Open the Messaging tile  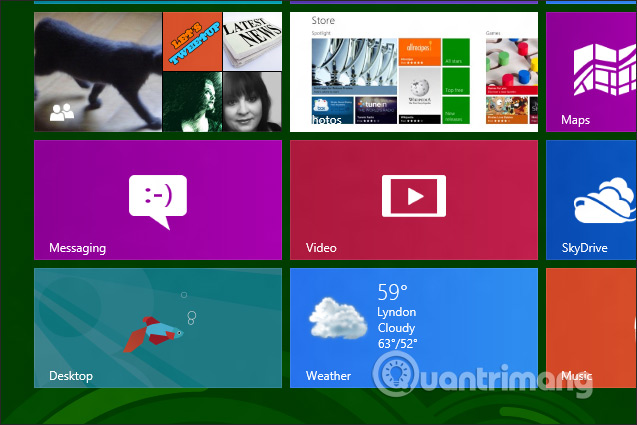(158, 200)
